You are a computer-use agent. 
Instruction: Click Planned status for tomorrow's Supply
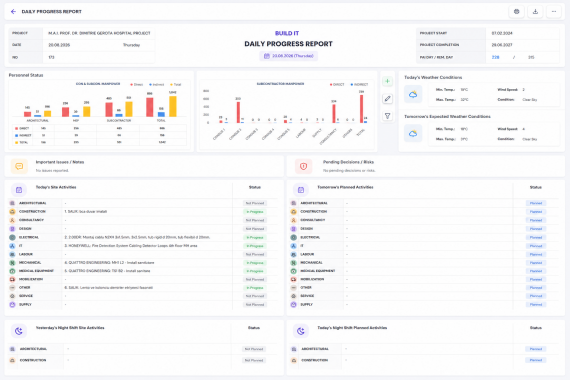[x=536, y=304]
